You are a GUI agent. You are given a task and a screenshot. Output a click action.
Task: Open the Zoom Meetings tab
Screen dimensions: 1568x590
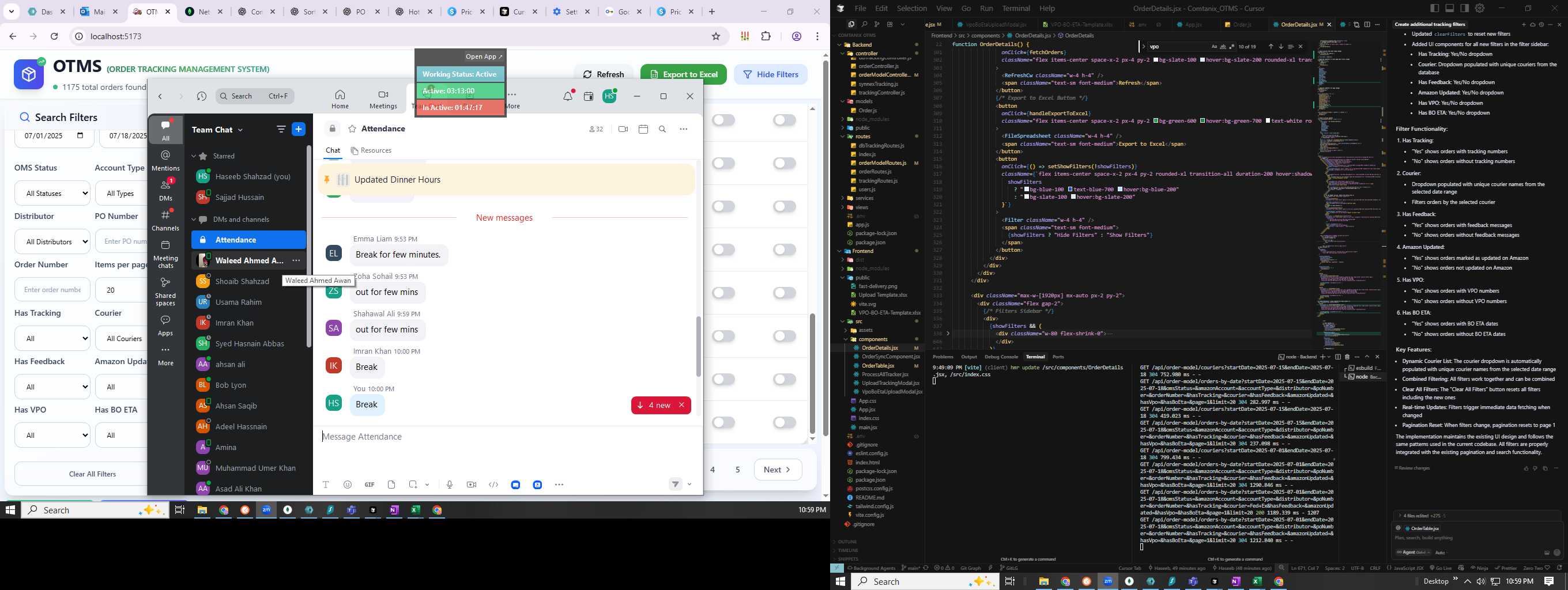(x=383, y=99)
